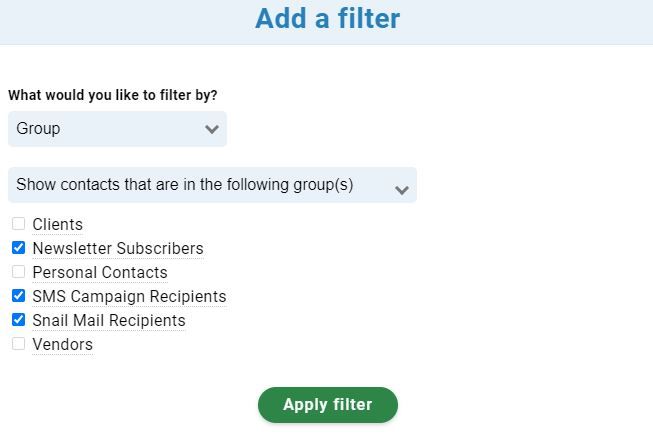Open the Group filter-by dropdown
This screenshot has width=653, height=434.
pos(117,129)
